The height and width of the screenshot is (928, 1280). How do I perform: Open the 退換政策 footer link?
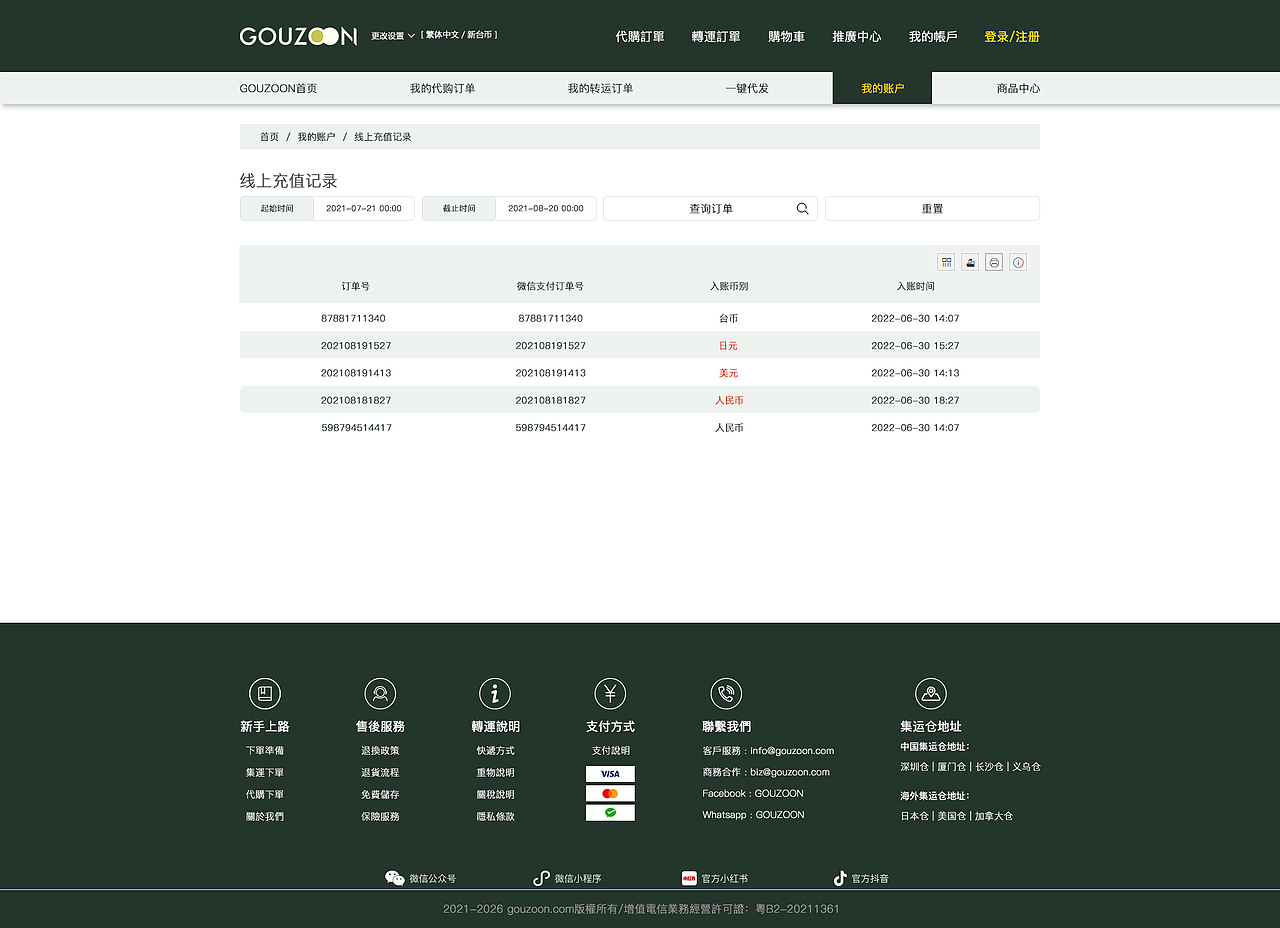click(x=380, y=750)
